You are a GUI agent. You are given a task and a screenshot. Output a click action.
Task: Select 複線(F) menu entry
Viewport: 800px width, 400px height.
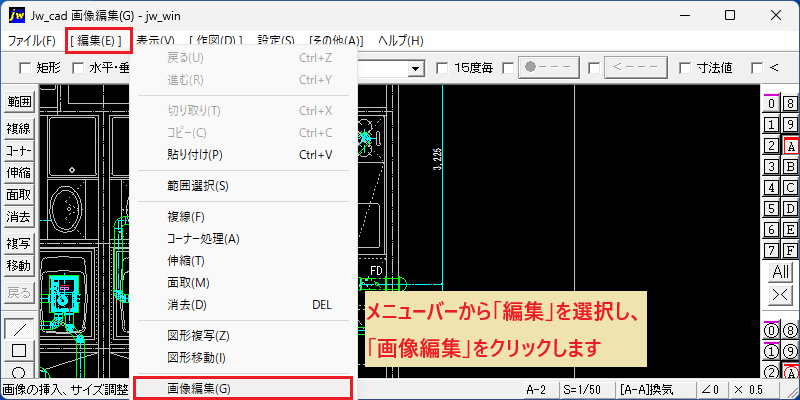(243, 217)
